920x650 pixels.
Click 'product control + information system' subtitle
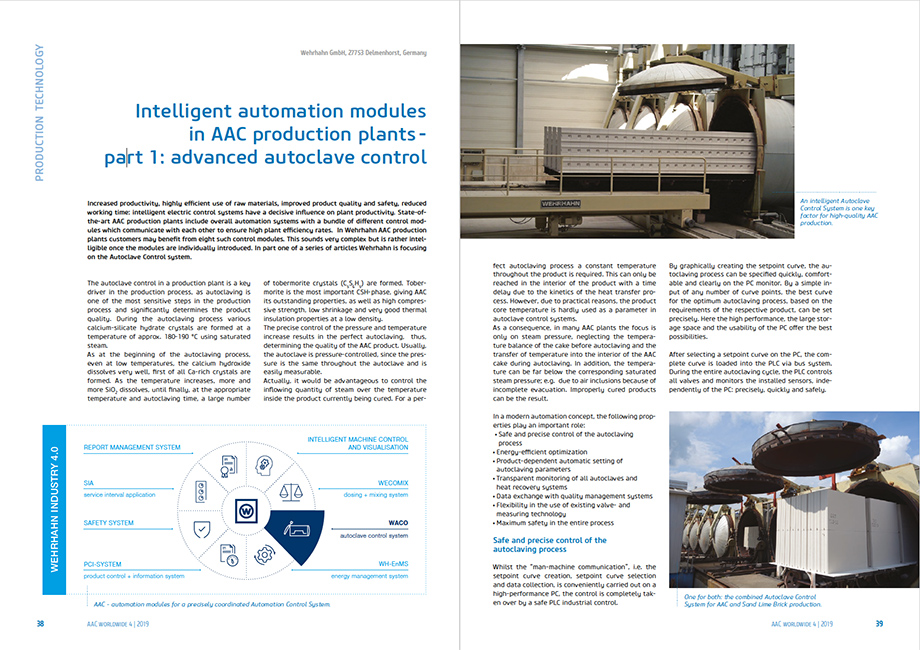[x=134, y=576]
